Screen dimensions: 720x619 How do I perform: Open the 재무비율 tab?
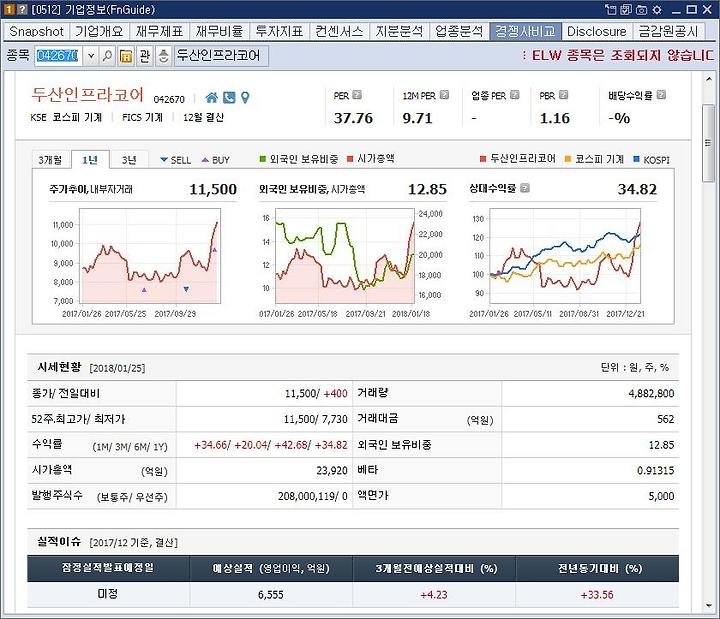point(219,31)
